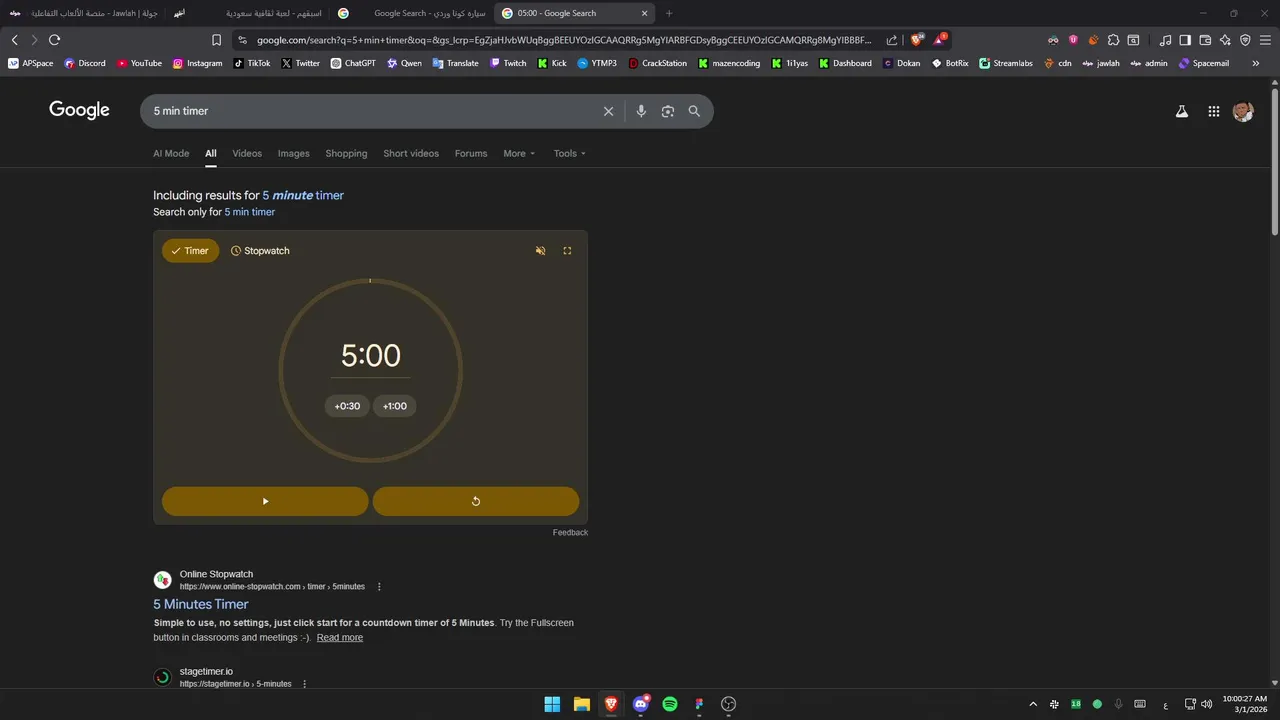Open the Discord bookmark

84,63
